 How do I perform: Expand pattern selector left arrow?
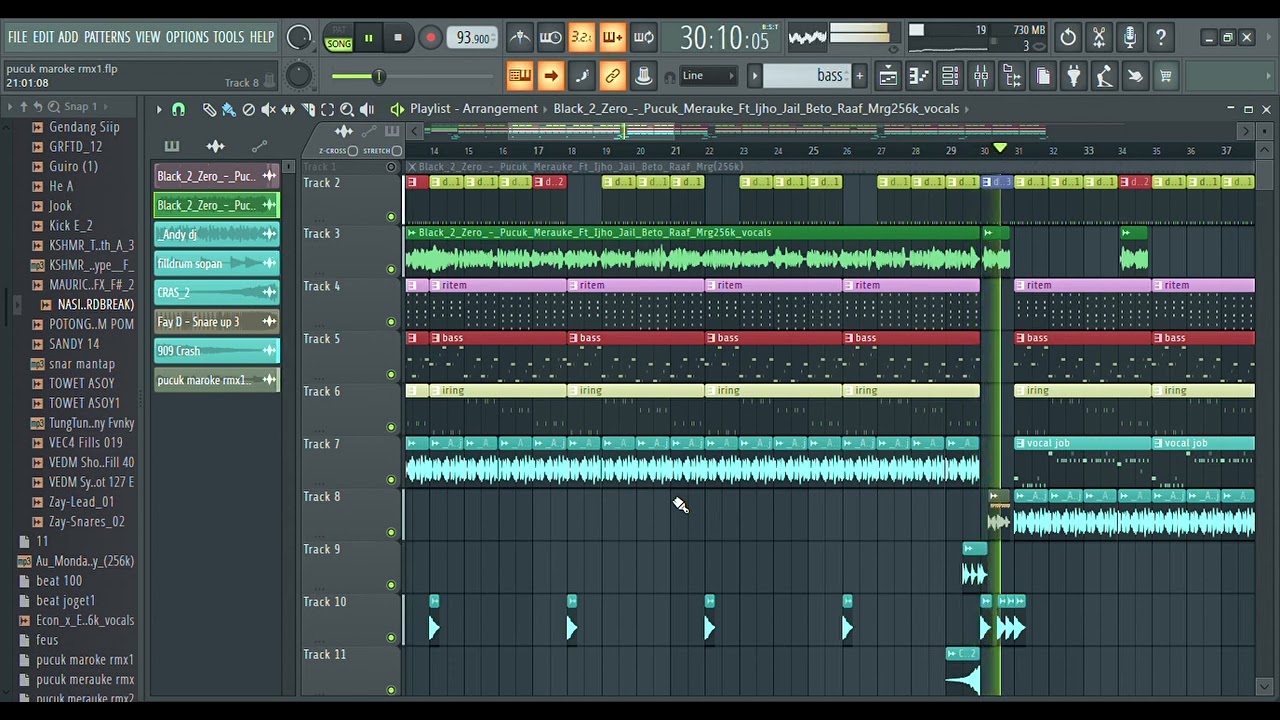click(x=755, y=76)
